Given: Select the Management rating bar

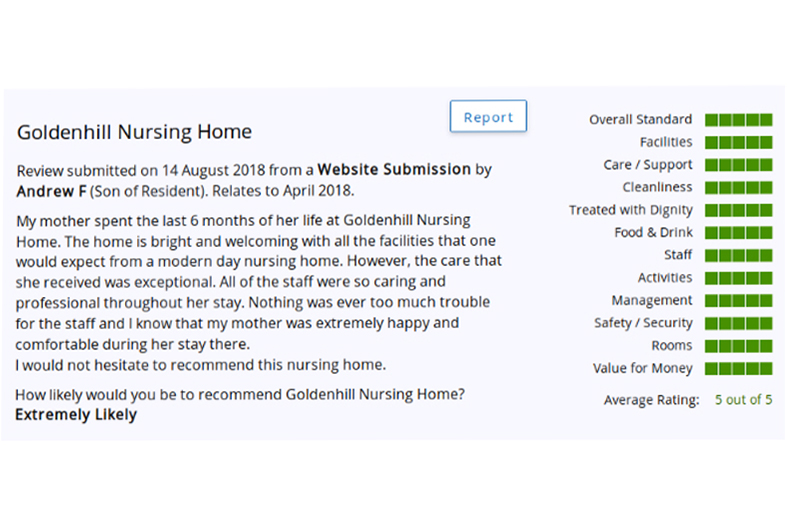Looking at the screenshot, I should [738, 300].
